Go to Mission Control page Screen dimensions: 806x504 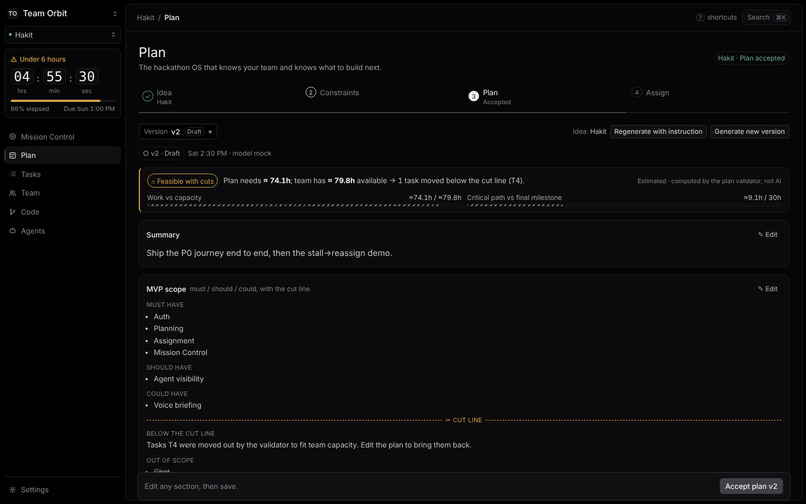tap(63, 137)
